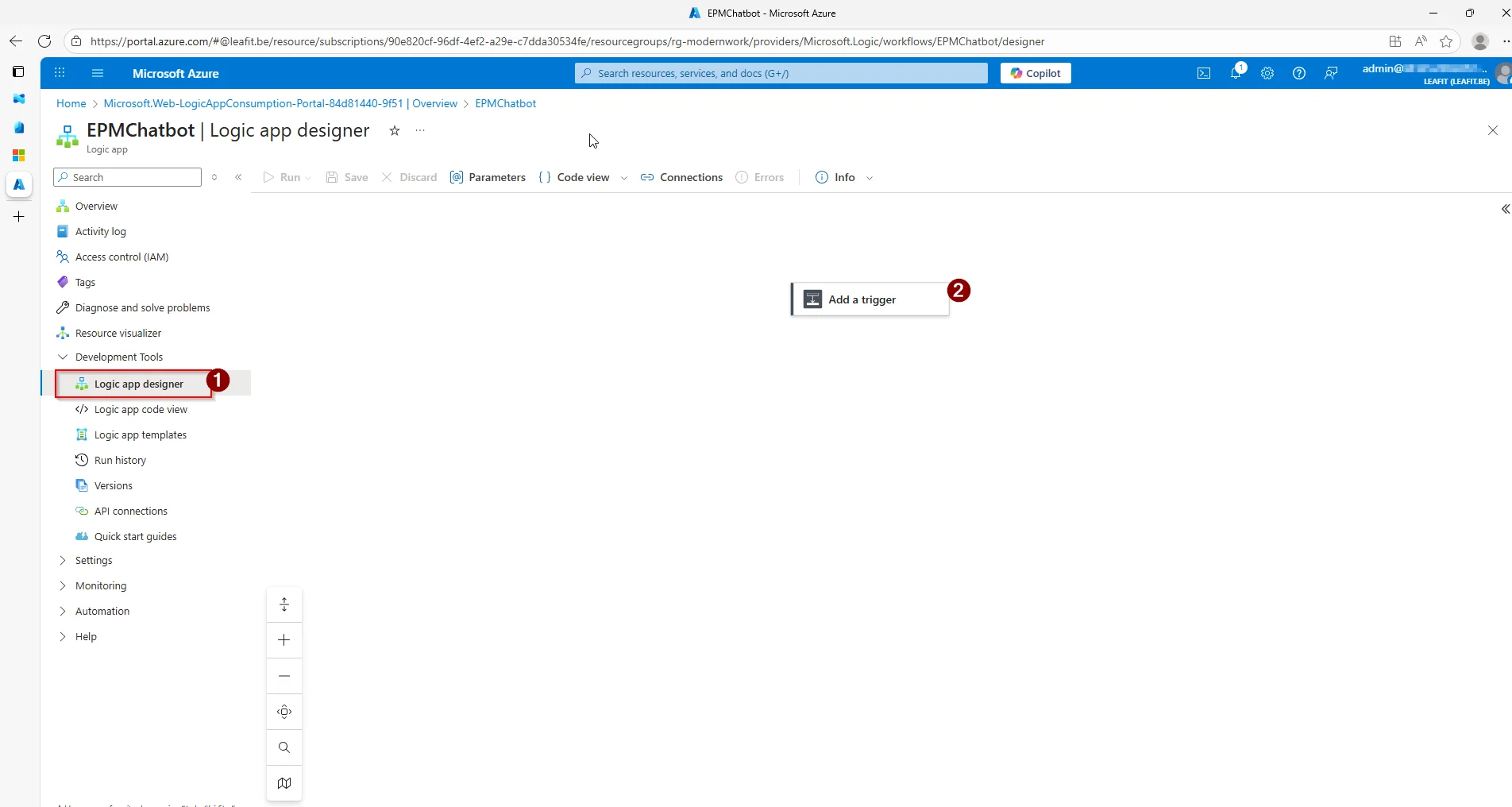Open Azure portal hamburger menu
Screen dimensions: 1512x807
coord(98,73)
